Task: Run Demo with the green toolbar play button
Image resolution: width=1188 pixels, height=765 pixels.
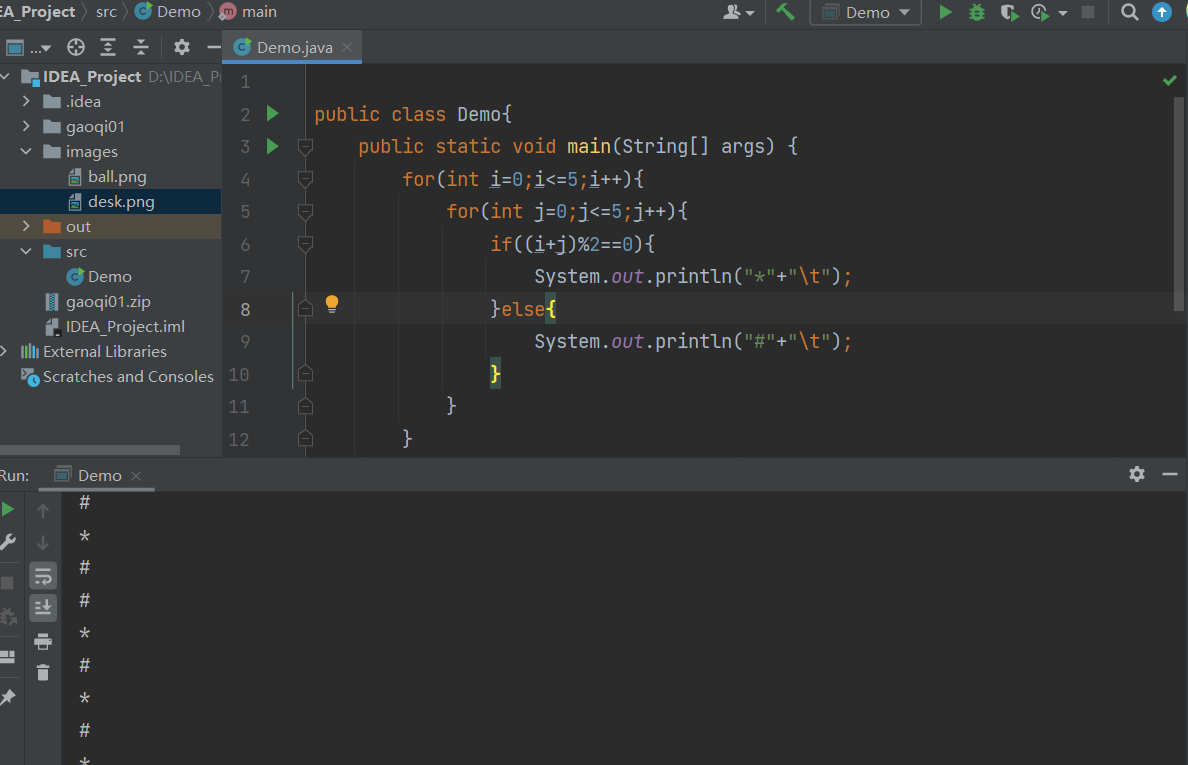Action: pos(945,12)
